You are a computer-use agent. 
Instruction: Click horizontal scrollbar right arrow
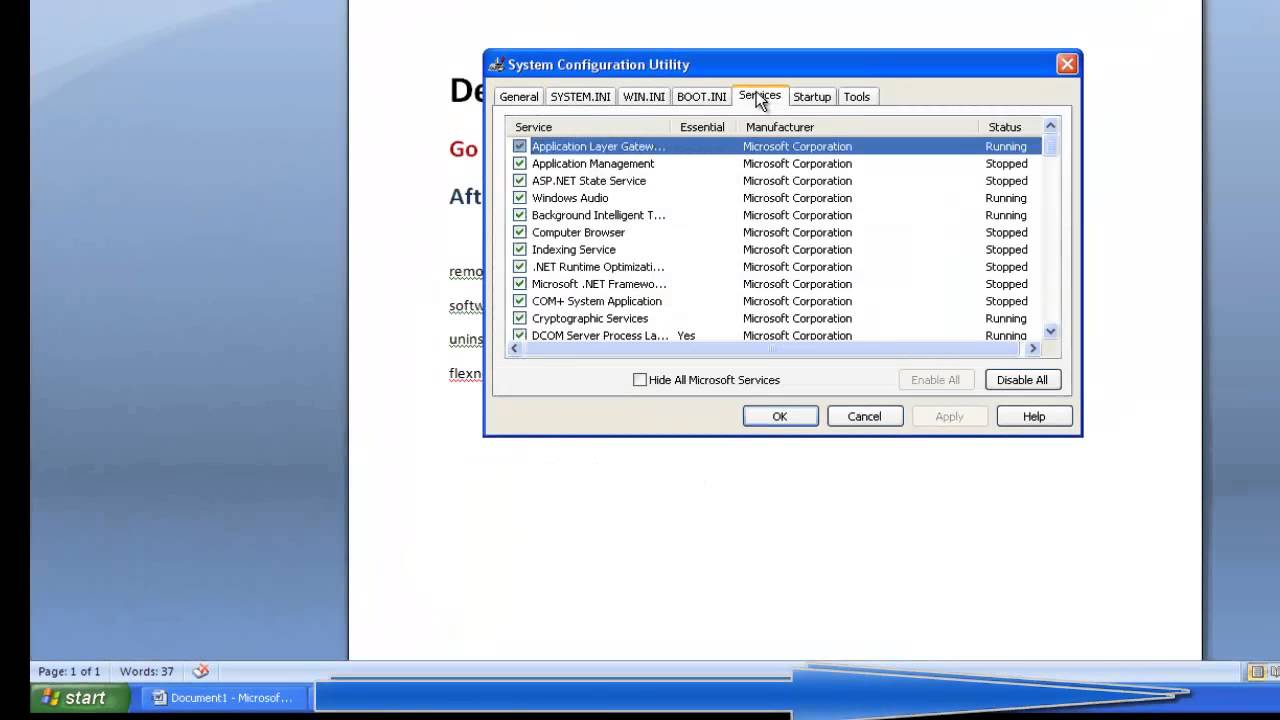pos(1034,349)
